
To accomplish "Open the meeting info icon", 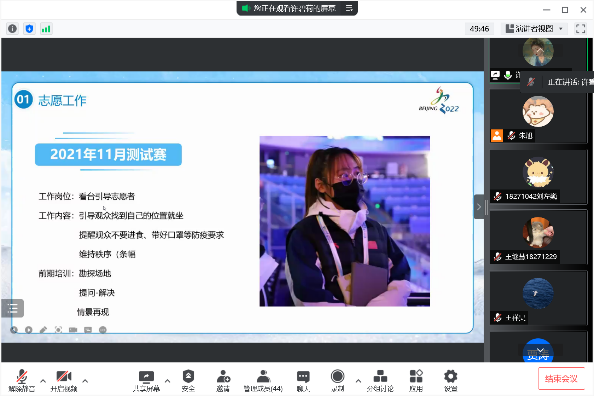I will pyautogui.click(x=12, y=28).
